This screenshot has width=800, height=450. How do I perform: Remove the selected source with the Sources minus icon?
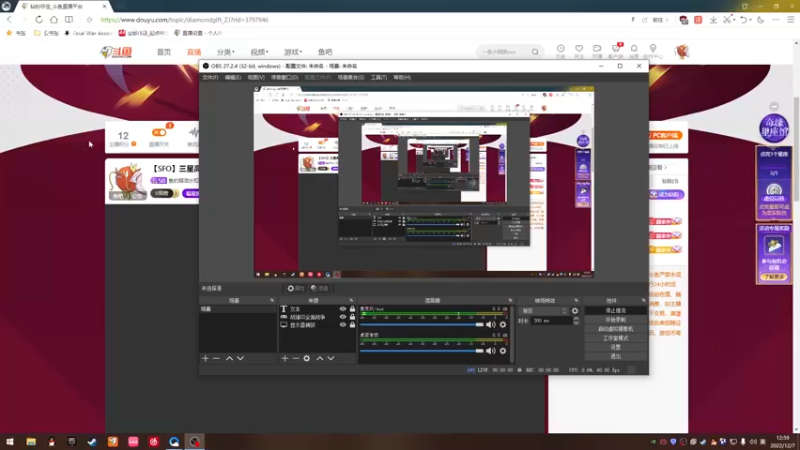295,359
